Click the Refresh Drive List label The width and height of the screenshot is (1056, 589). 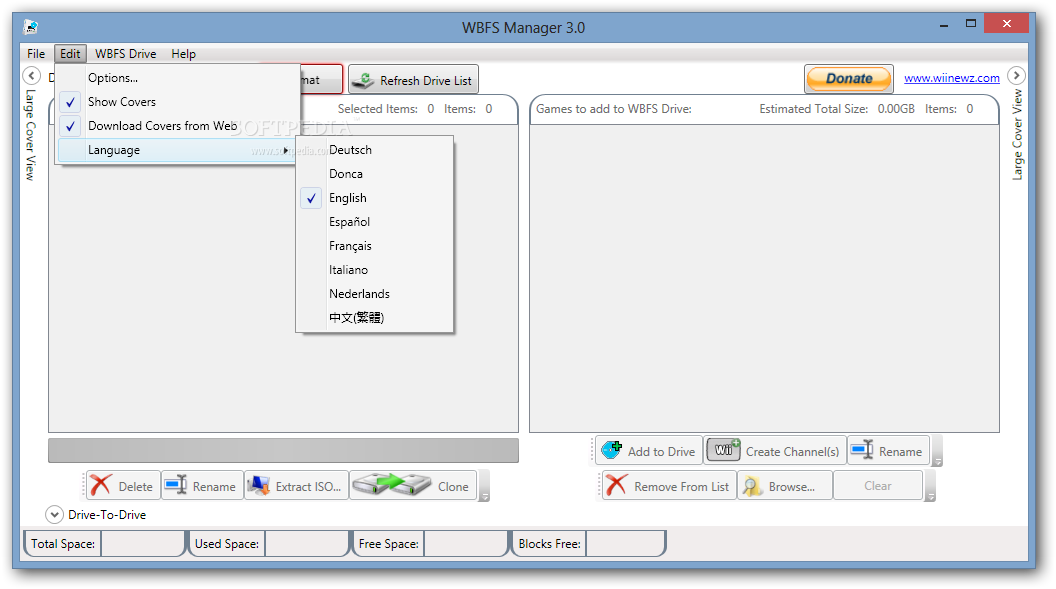(x=426, y=81)
